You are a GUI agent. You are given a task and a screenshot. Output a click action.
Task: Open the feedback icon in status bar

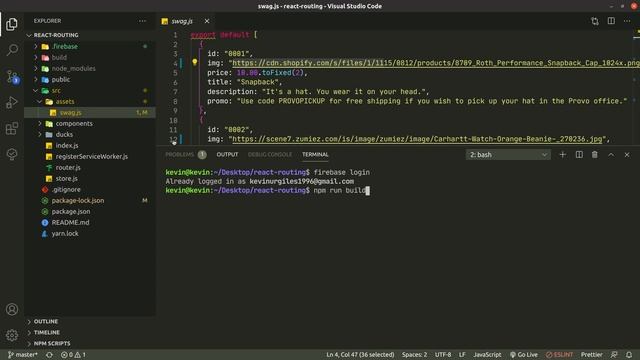click(x=614, y=355)
